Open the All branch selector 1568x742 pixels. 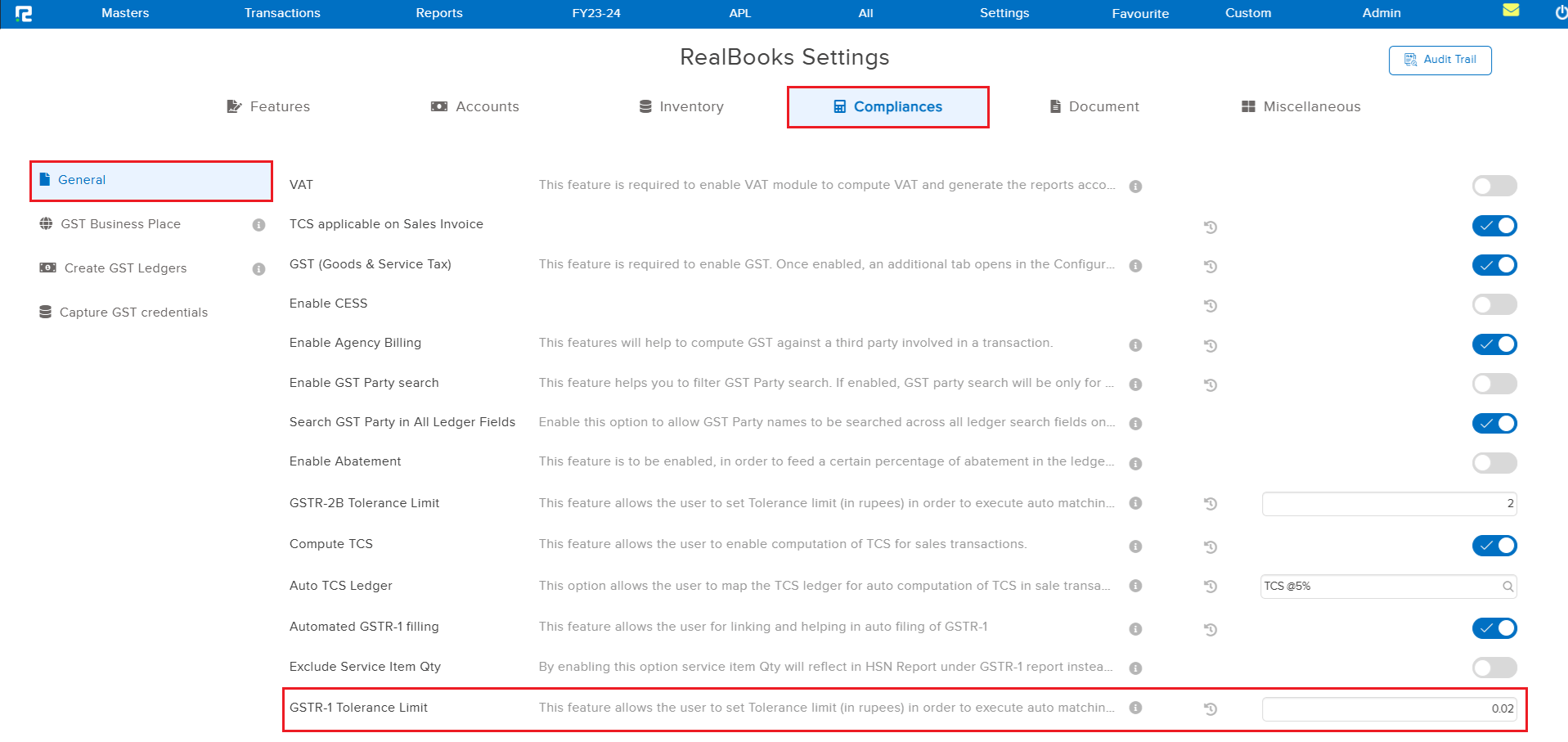pos(866,13)
